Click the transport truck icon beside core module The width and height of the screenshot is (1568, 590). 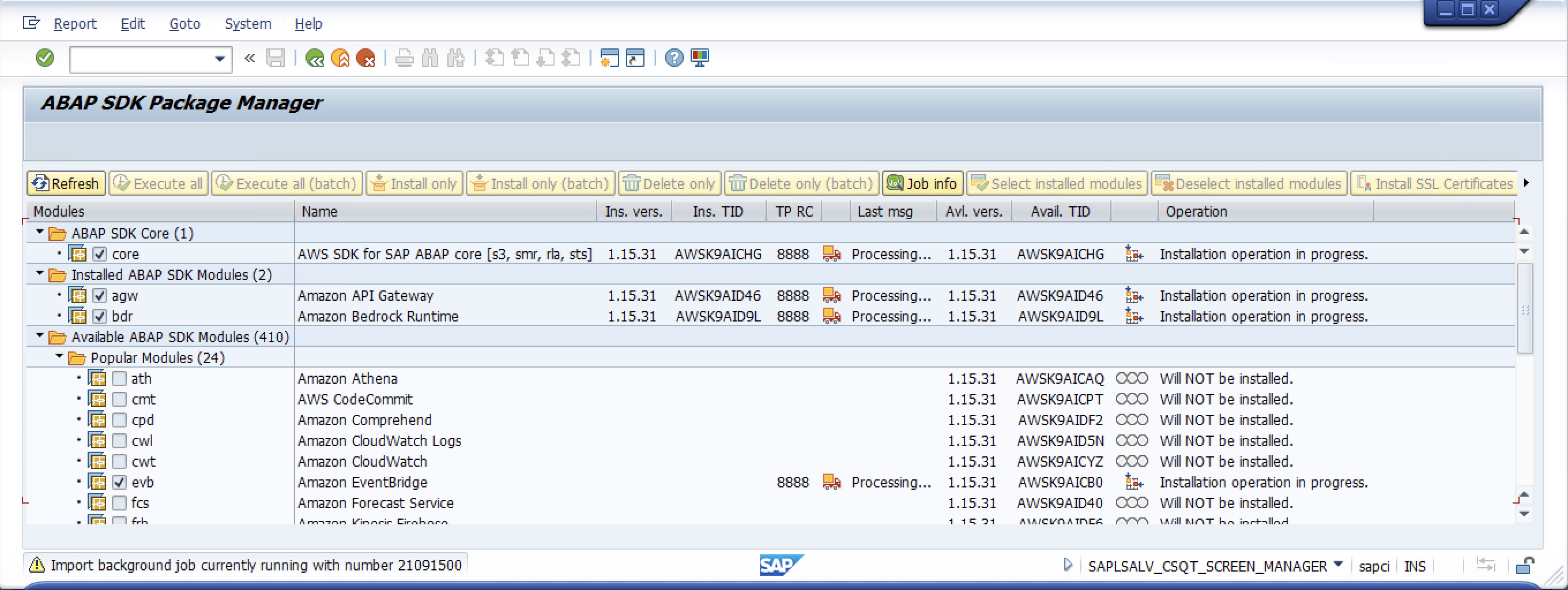[831, 254]
